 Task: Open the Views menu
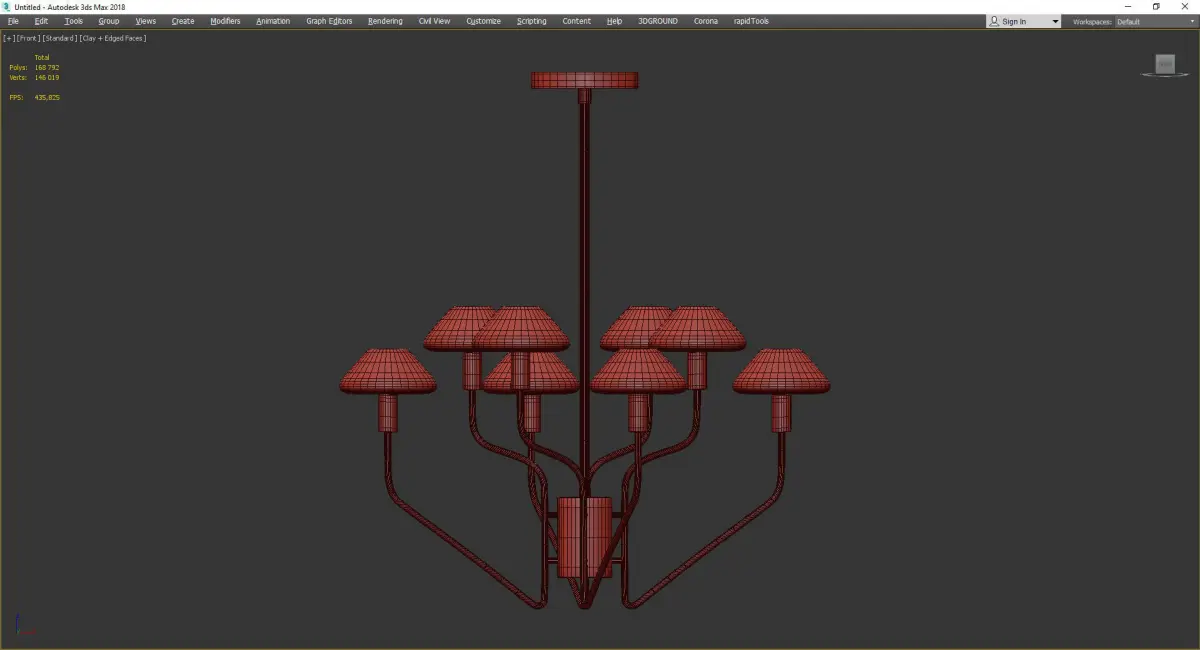(146, 21)
